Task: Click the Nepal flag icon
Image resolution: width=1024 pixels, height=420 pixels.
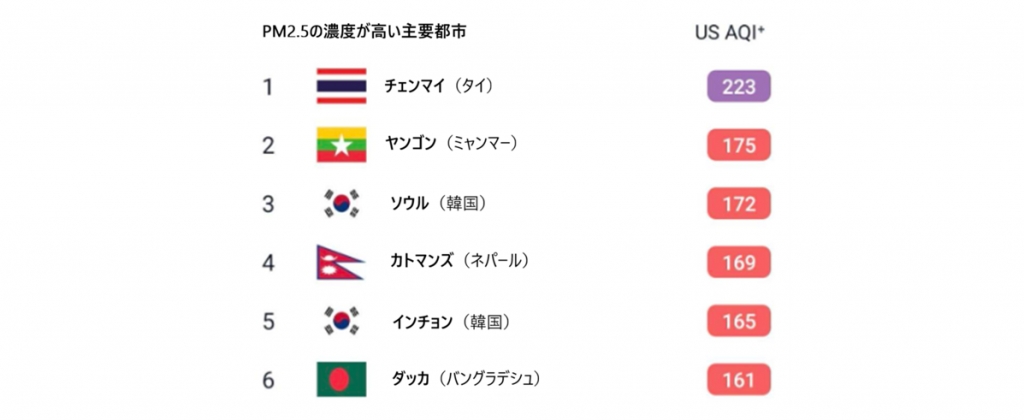Action: [x=339, y=262]
